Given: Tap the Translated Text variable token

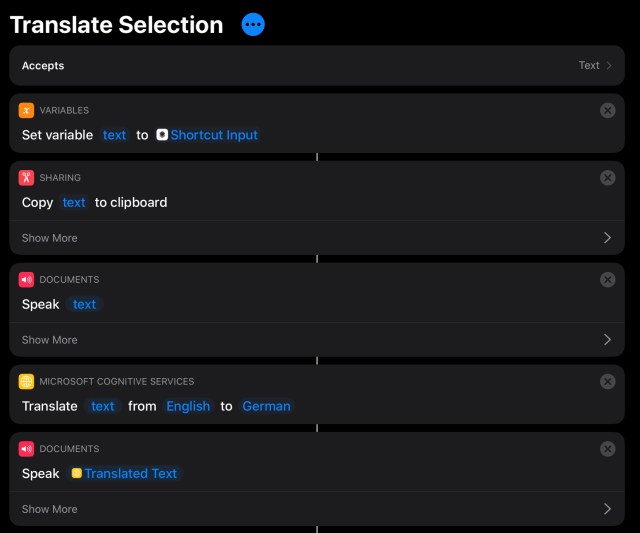Looking at the screenshot, I should [124, 473].
